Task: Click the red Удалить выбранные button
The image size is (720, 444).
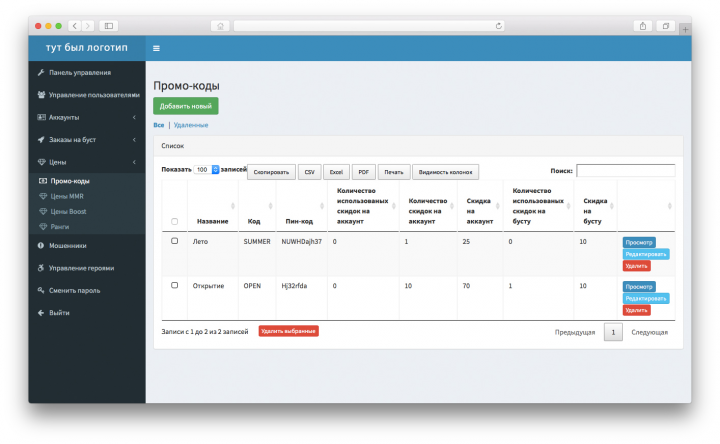Action: click(288, 331)
